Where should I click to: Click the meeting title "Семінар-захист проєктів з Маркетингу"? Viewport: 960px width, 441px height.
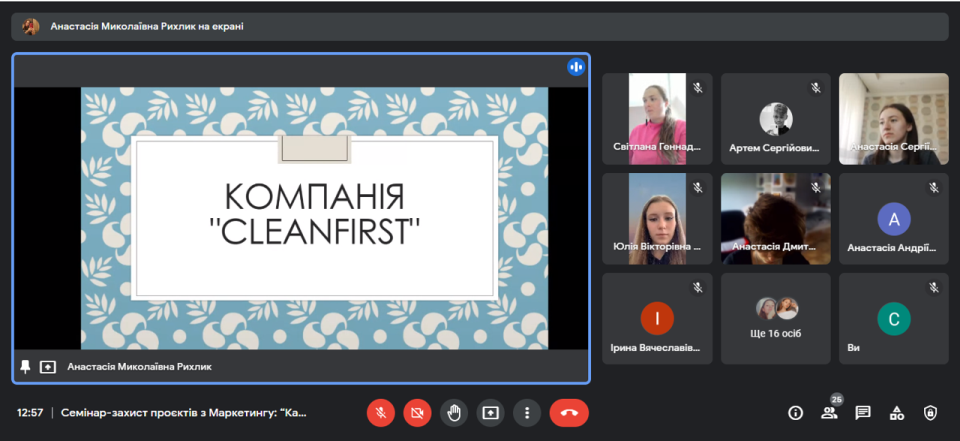[184, 412]
